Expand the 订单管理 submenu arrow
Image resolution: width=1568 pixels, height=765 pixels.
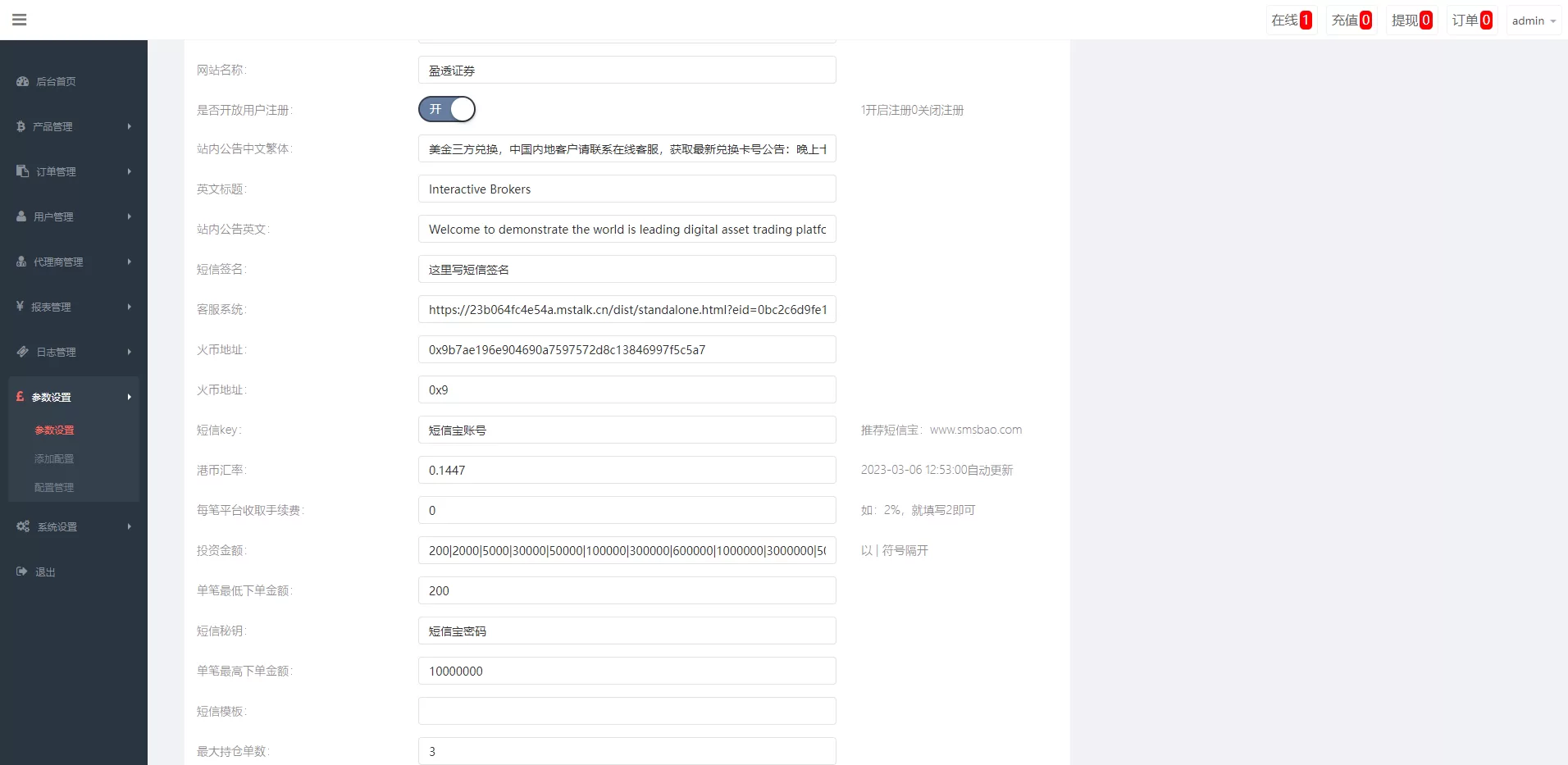129,171
